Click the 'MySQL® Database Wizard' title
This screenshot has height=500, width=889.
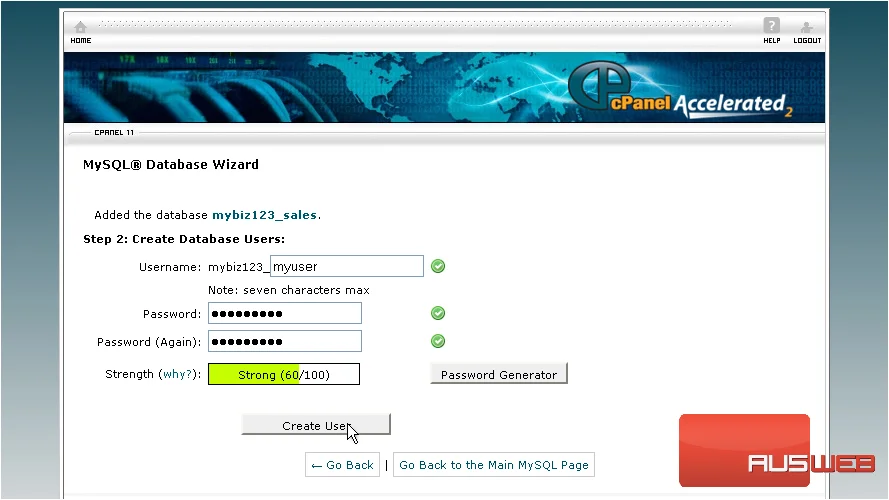click(171, 164)
